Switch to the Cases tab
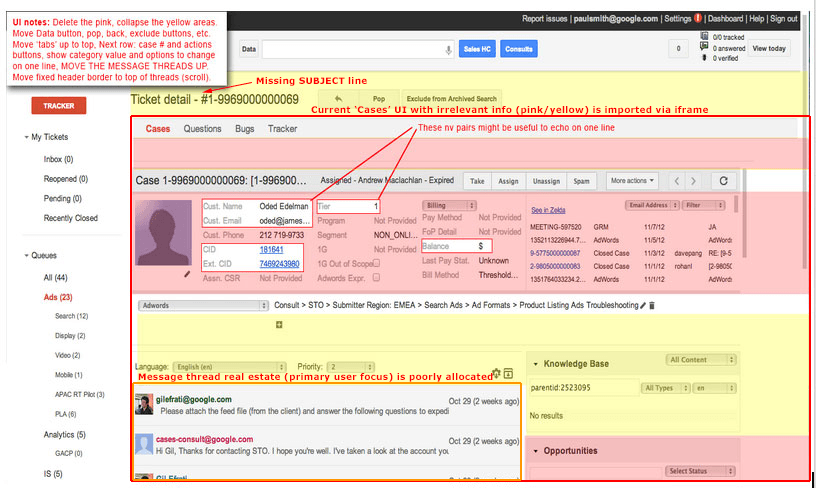 (158, 129)
